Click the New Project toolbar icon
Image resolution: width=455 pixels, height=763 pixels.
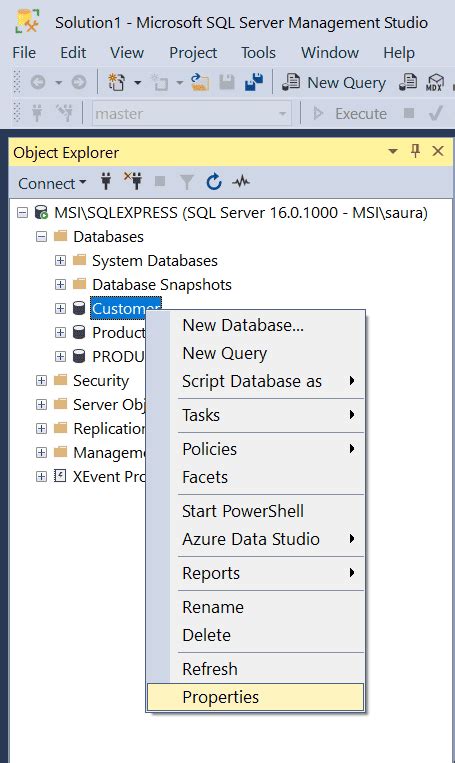pyautogui.click(x=116, y=83)
